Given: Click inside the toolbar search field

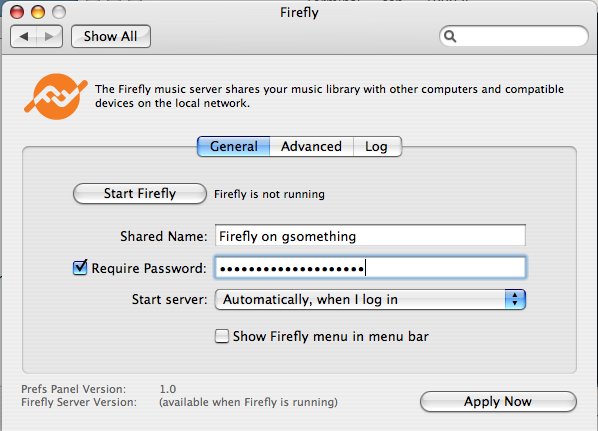Looking at the screenshot, I should (514, 36).
